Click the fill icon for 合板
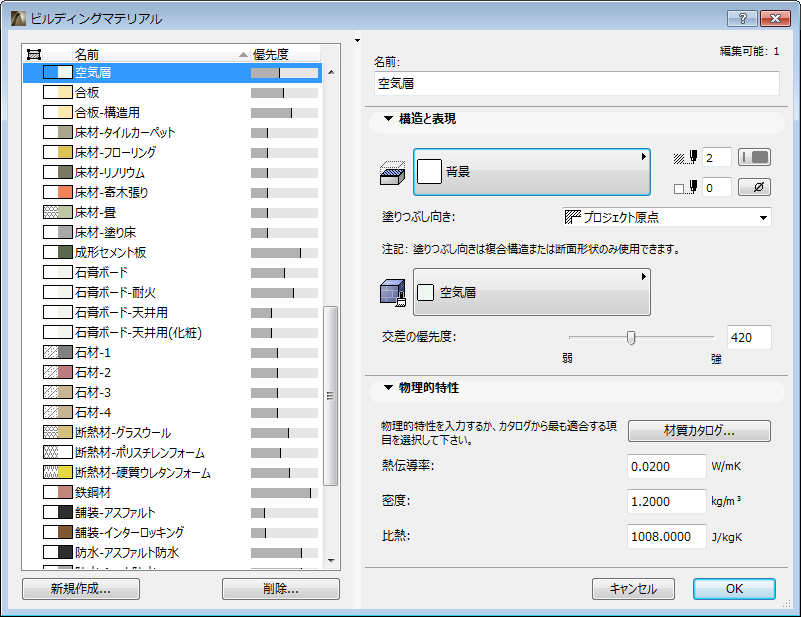801x617 pixels. [58, 92]
